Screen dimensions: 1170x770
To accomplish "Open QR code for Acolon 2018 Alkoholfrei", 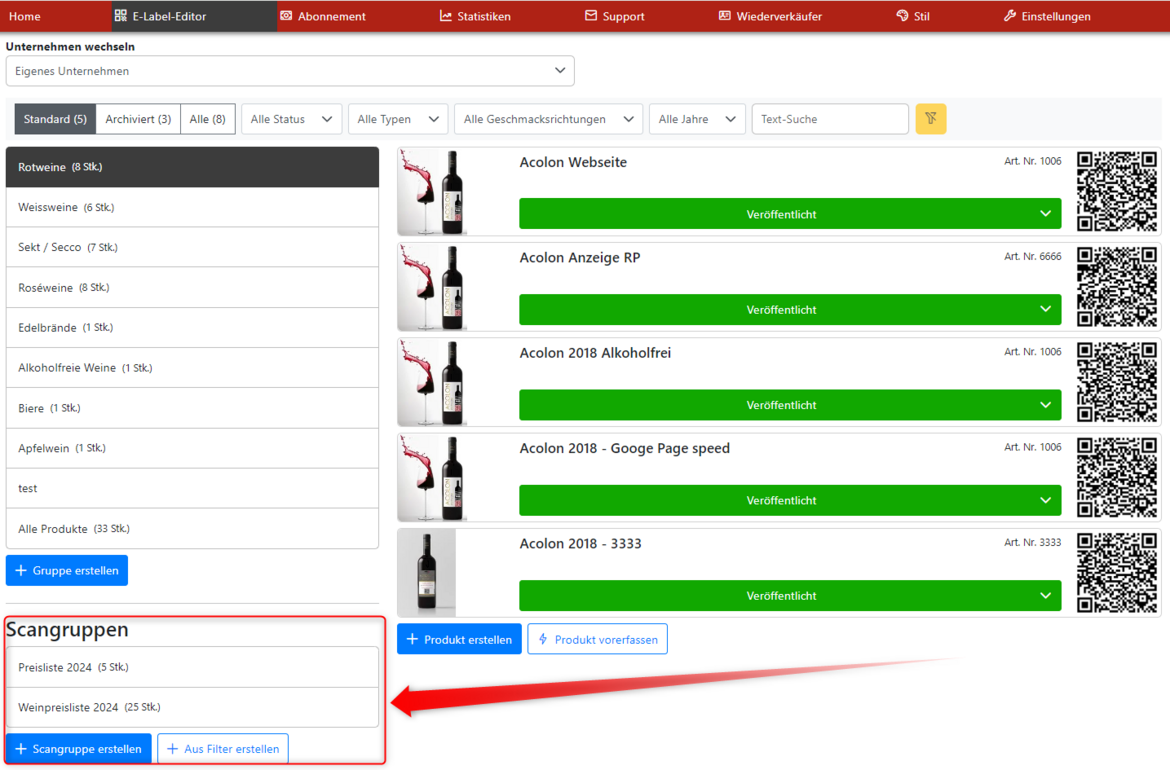I will click(x=1117, y=382).
